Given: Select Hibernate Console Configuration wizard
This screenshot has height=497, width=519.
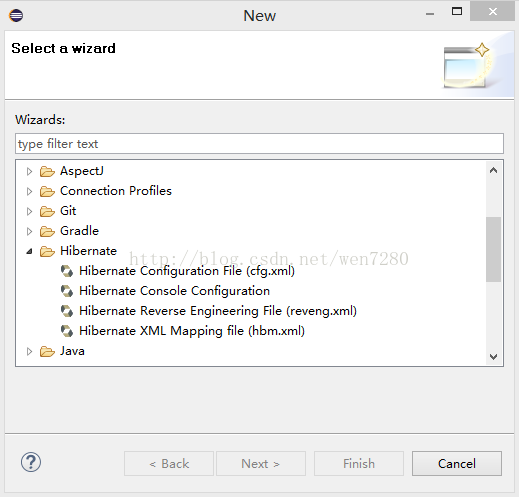Looking at the screenshot, I should point(174,291).
